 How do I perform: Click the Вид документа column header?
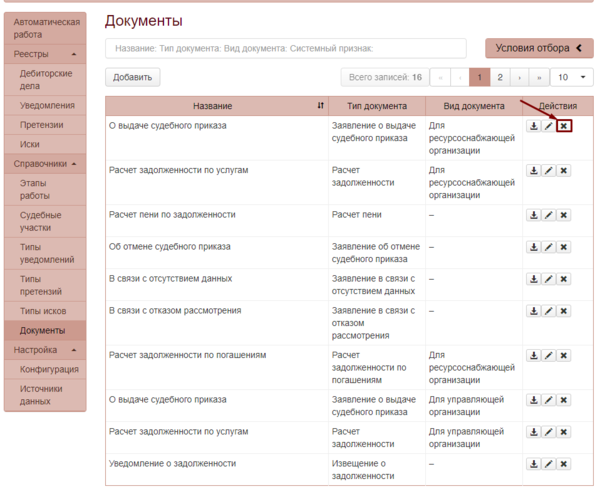(x=474, y=106)
